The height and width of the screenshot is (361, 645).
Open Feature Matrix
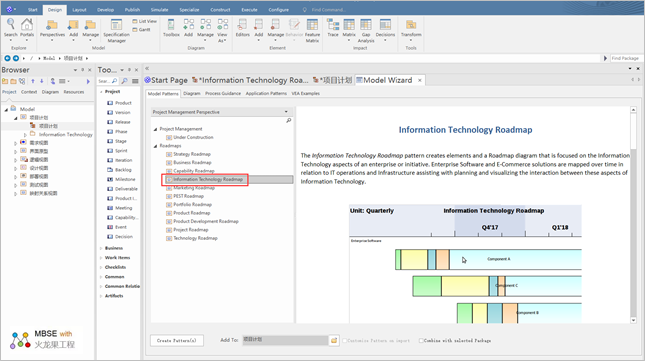[312, 30]
